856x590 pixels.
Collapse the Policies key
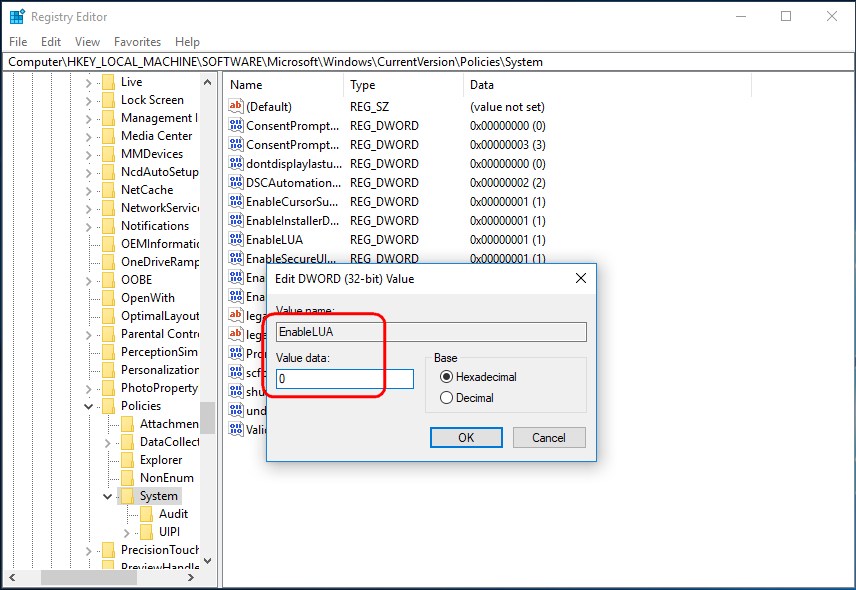[88, 407]
